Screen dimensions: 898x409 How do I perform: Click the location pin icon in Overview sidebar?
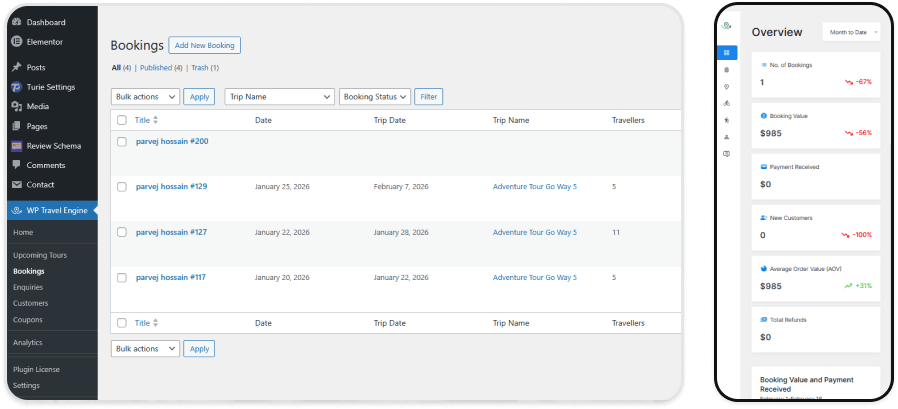click(727, 86)
